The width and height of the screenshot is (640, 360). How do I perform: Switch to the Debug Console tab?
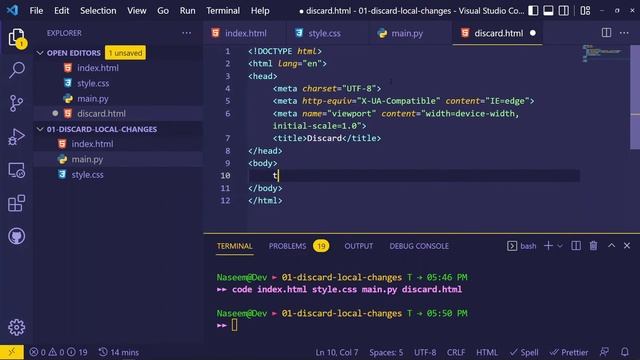tap(419, 246)
